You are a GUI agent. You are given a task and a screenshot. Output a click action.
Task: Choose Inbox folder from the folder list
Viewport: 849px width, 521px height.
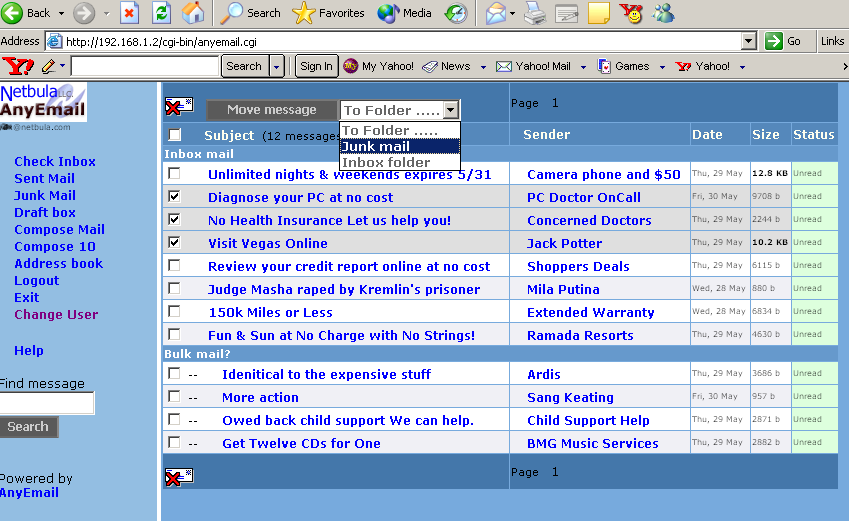coord(400,162)
